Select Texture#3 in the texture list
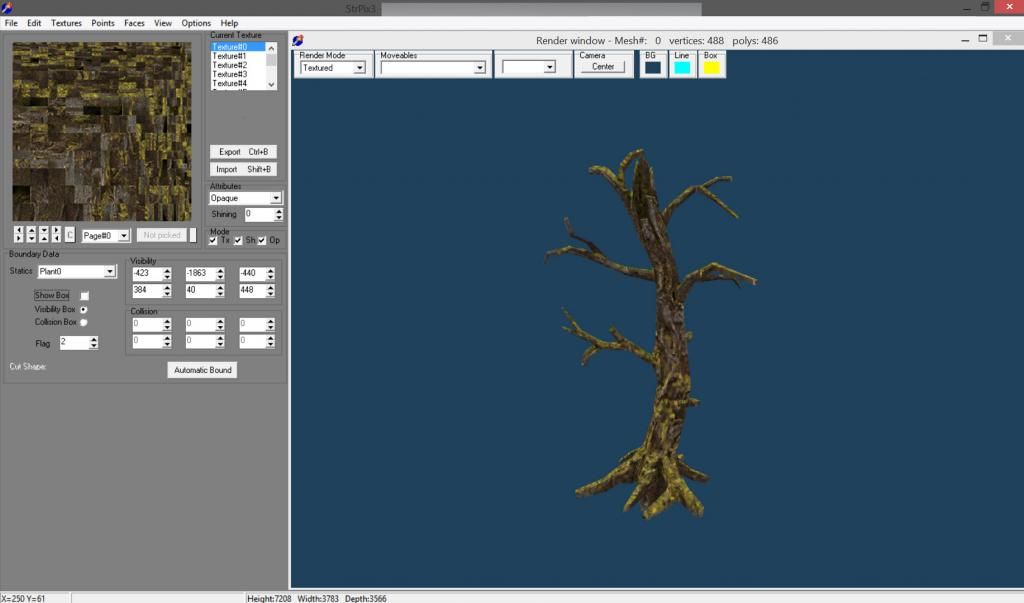1024x603 pixels. click(x=238, y=74)
